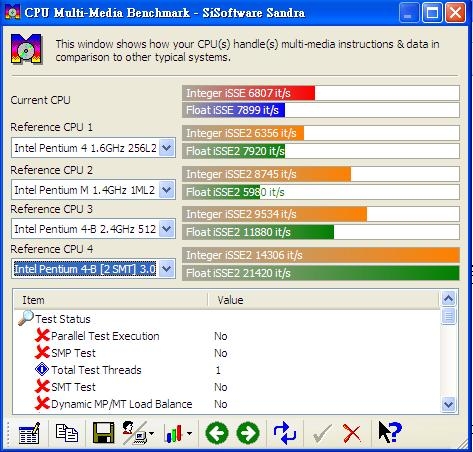Click the Multi-Media benchmark module icon
This screenshot has height=452, width=473.
[x=26, y=49]
